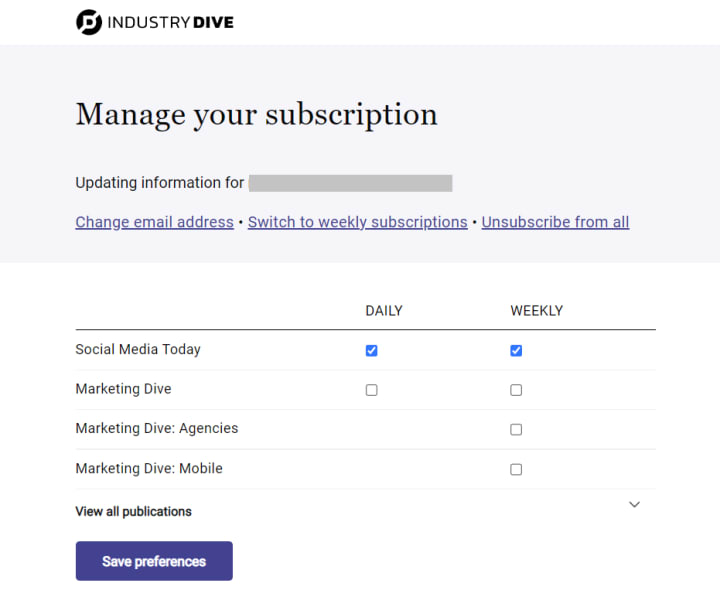
Task: Click the DAILY column header
Action: 384,311
